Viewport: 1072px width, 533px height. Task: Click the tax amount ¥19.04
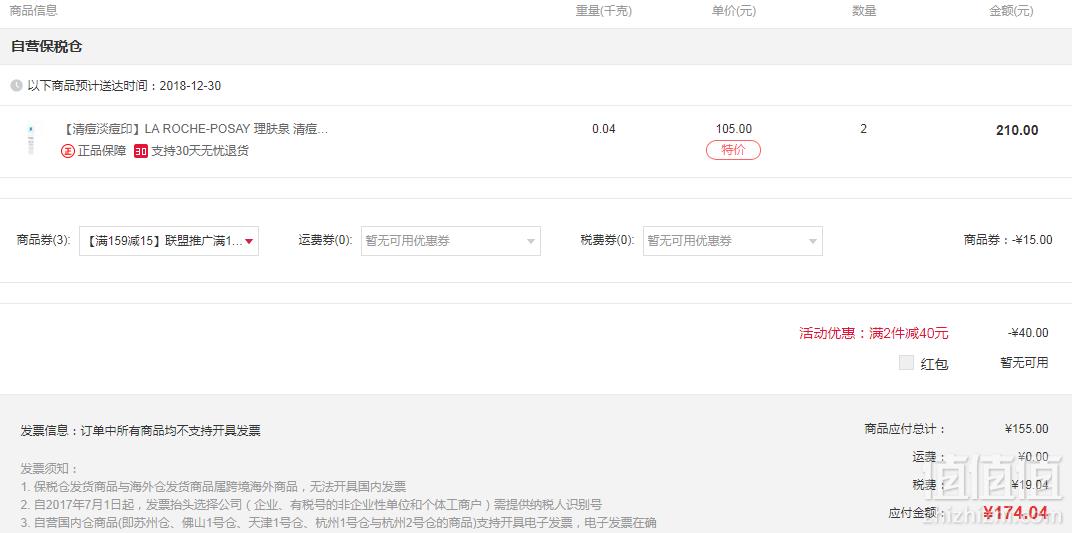click(1030, 484)
